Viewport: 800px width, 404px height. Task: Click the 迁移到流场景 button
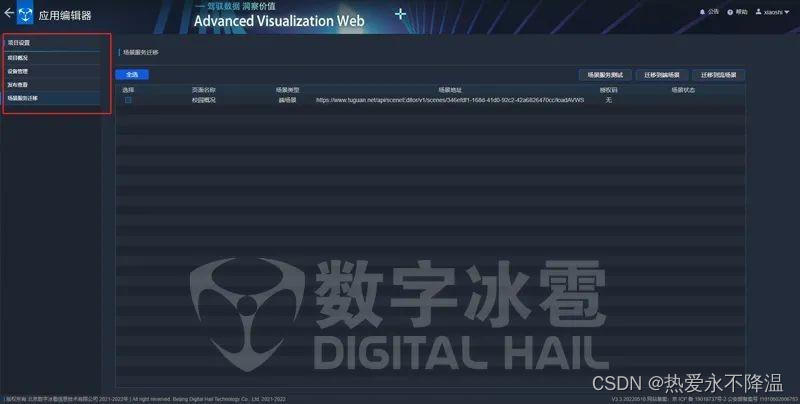pos(718,75)
